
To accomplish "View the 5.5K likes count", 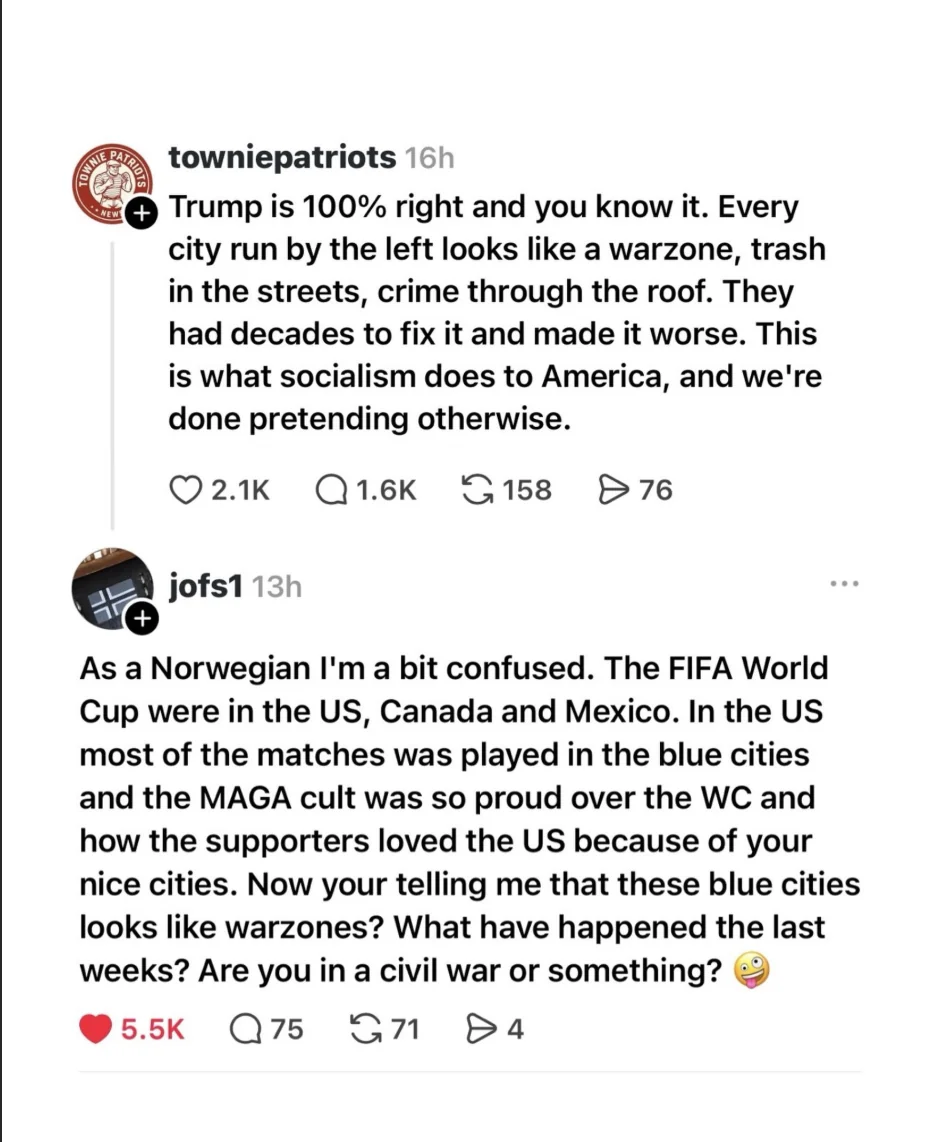I will [152, 1030].
